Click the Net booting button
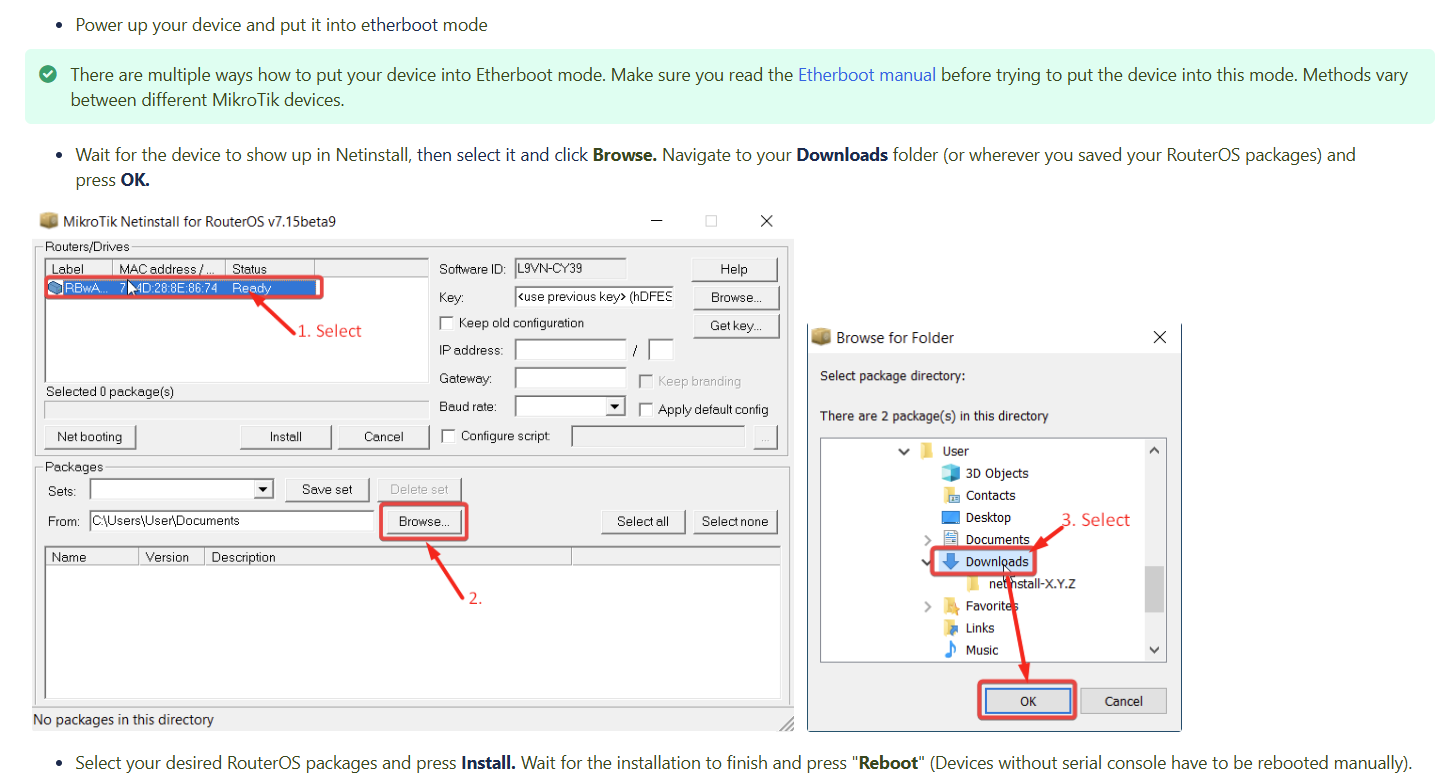The height and width of the screenshot is (783, 1443). (90, 436)
